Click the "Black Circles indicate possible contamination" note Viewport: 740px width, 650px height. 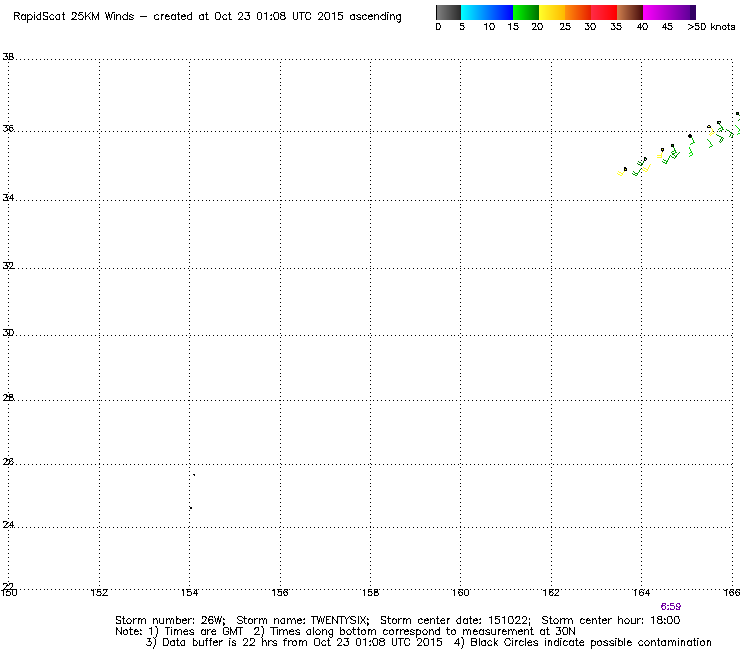(x=591, y=642)
